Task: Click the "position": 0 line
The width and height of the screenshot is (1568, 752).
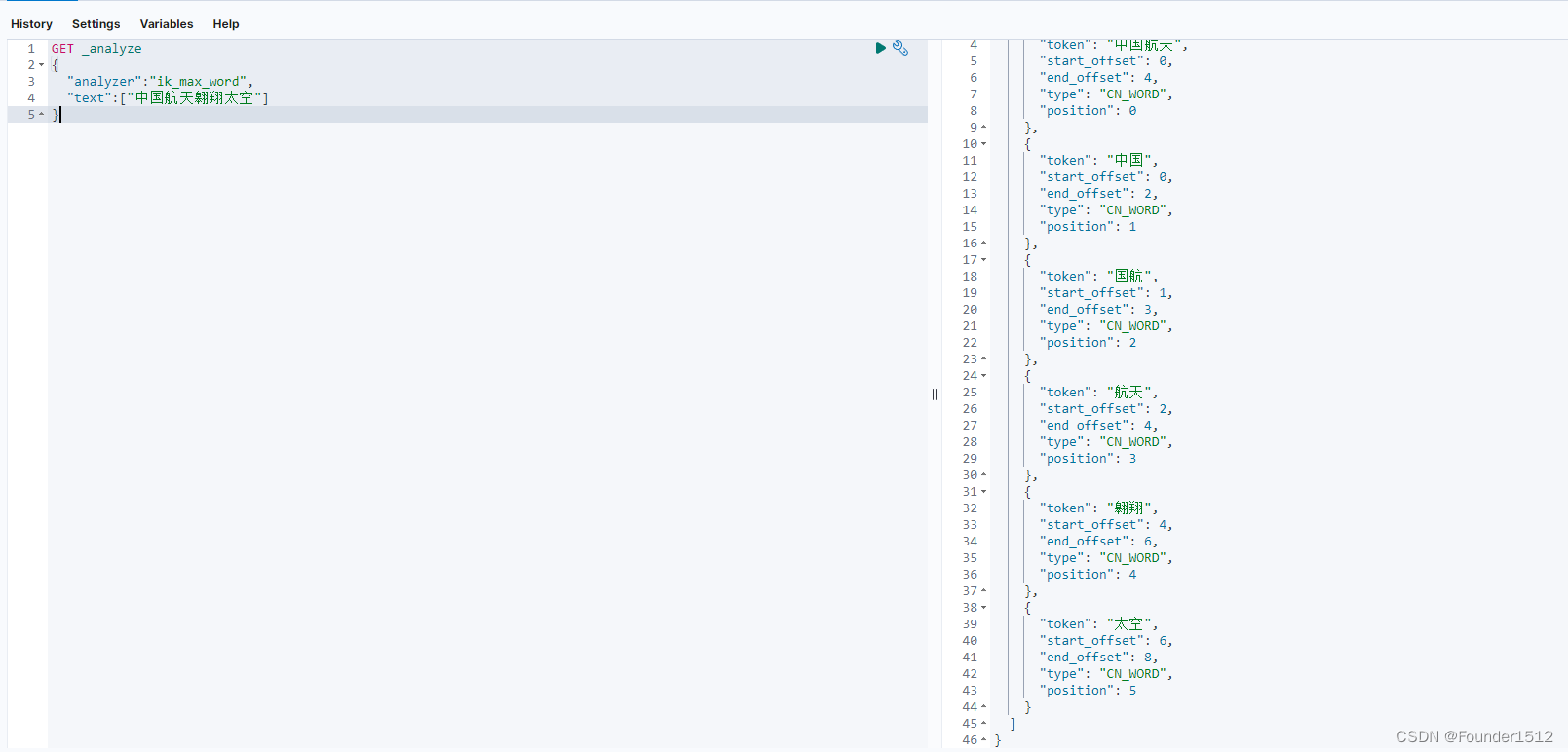Action: pyautogui.click(x=1088, y=111)
